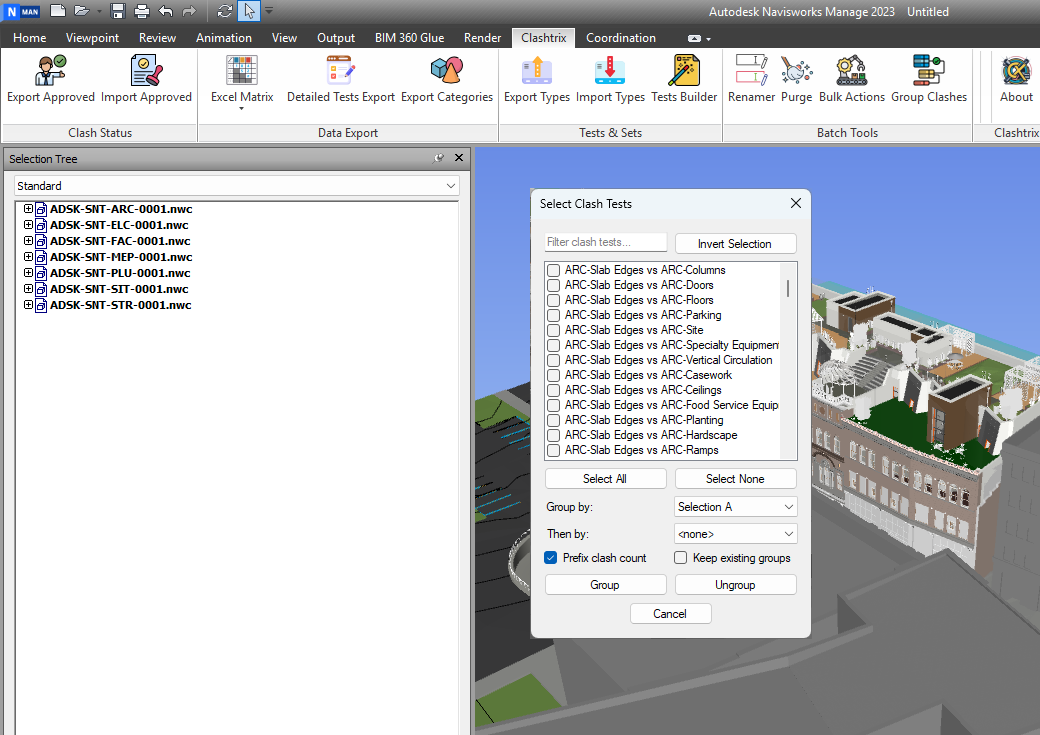Pin the Selection Tree panel
The width and height of the screenshot is (1040, 735).
(438, 158)
